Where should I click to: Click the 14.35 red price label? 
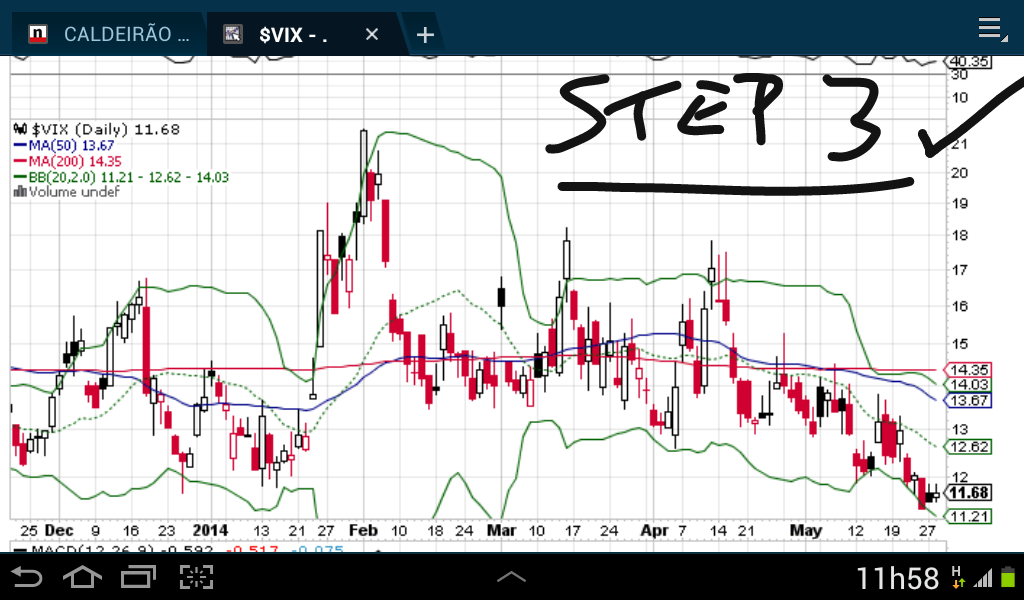(968, 370)
